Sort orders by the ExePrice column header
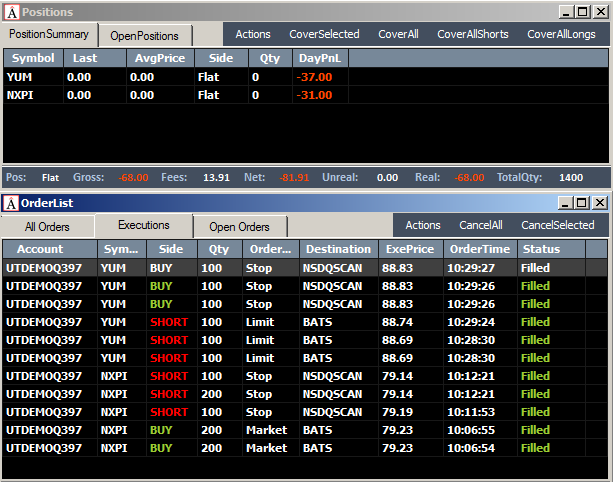This screenshot has width=613, height=482. point(410,249)
